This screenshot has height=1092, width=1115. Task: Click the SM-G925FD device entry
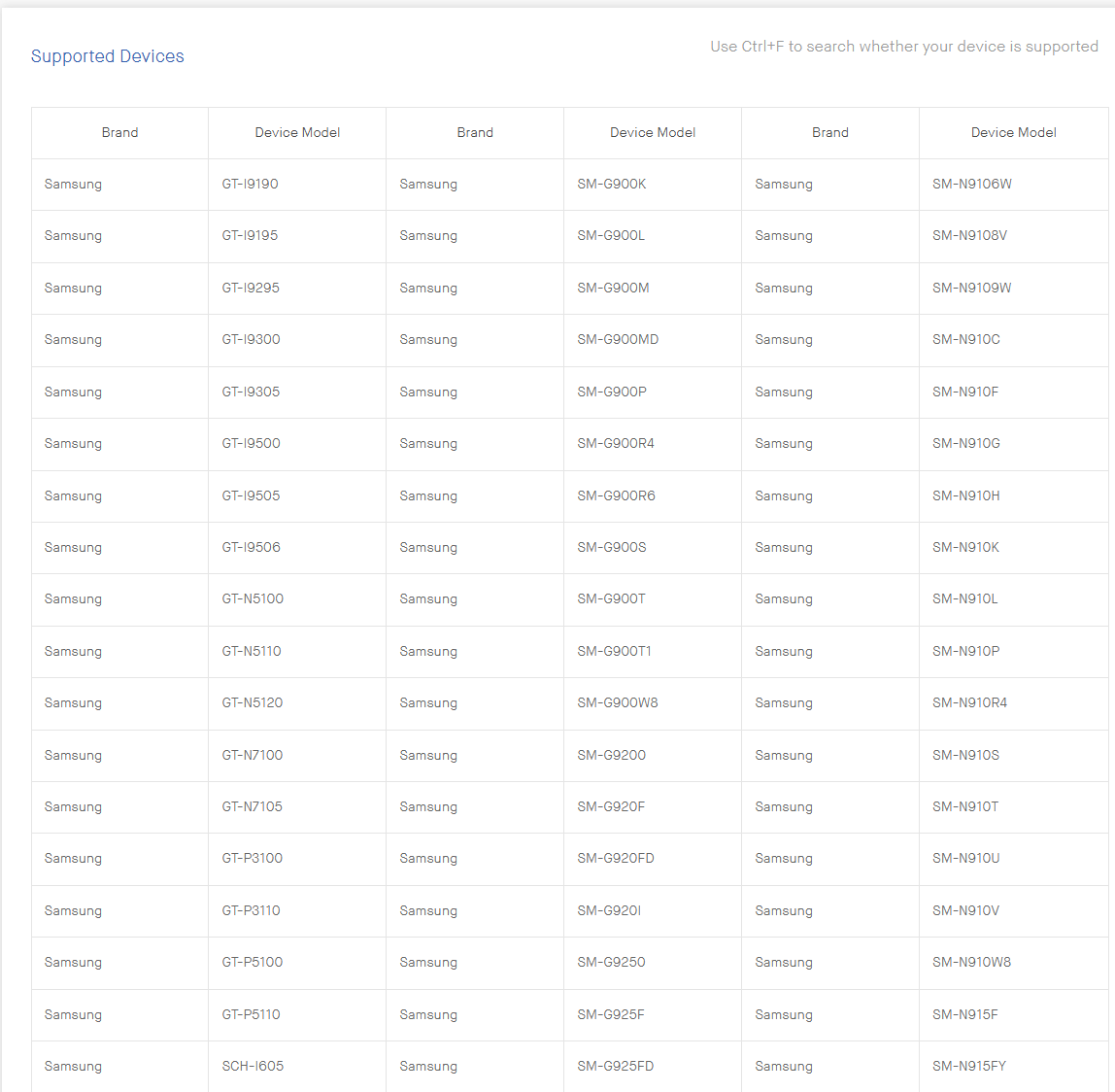tap(616, 1066)
